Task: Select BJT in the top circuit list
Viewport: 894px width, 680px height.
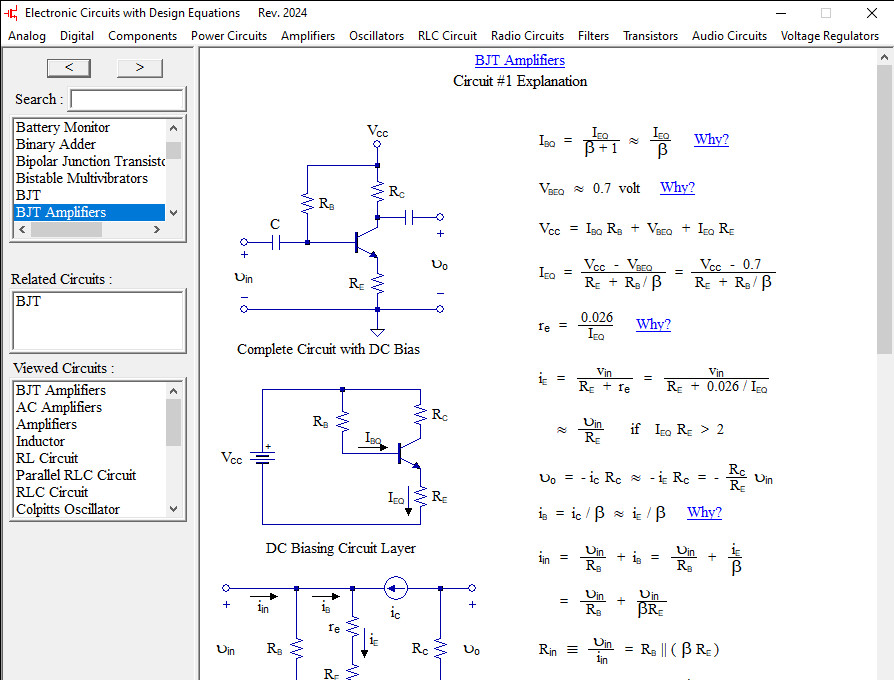Action: pyautogui.click(x=90, y=195)
